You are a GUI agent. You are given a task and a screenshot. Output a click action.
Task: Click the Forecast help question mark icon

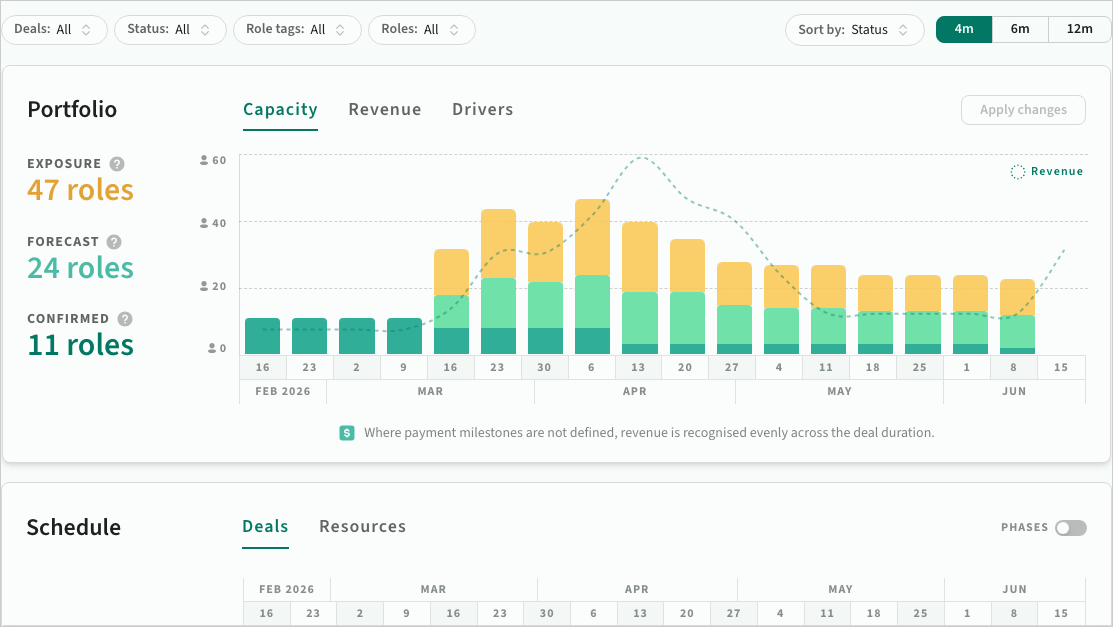pyautogui.click(x=114, y=242)
